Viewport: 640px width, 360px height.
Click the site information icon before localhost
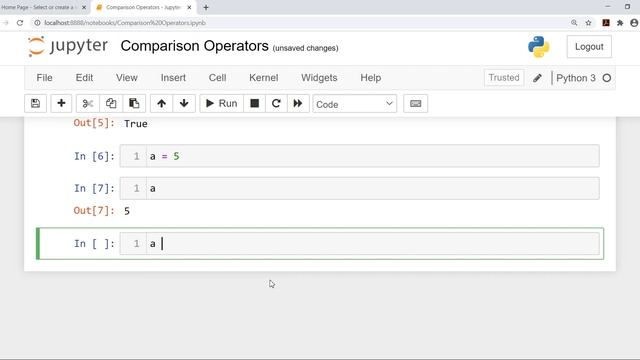pos(37,23)
